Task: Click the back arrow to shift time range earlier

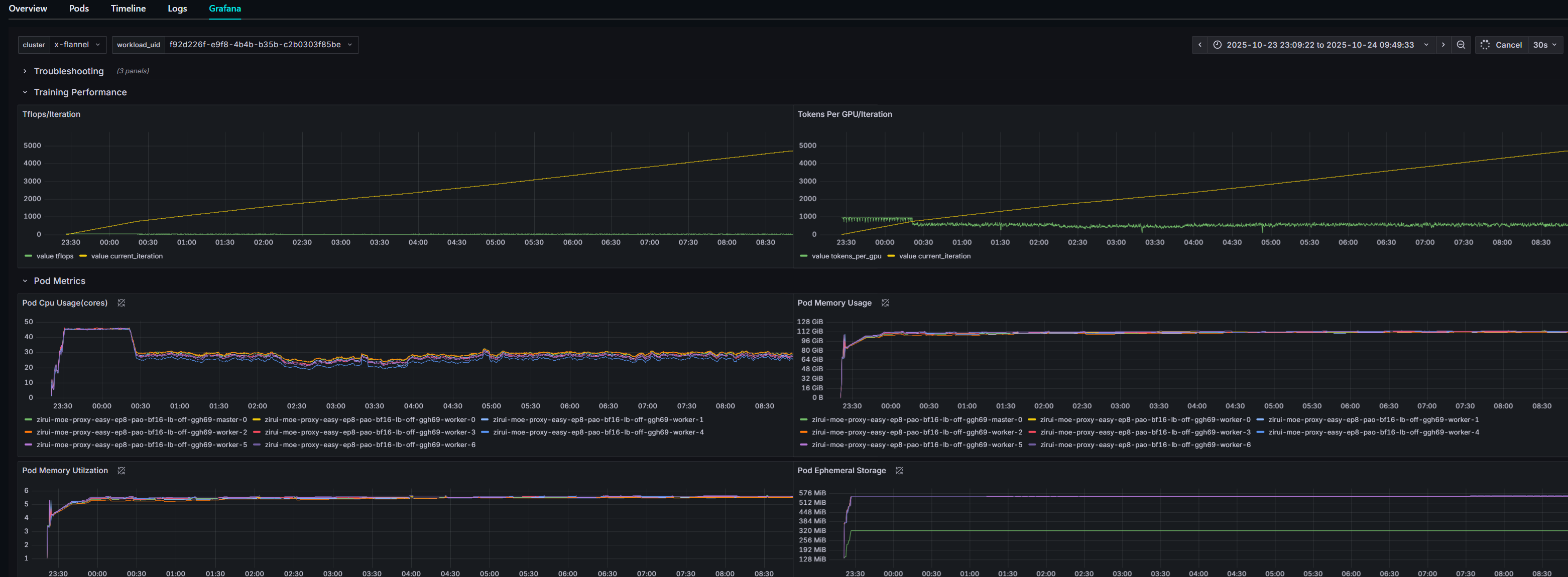Action: point(1199,44)
